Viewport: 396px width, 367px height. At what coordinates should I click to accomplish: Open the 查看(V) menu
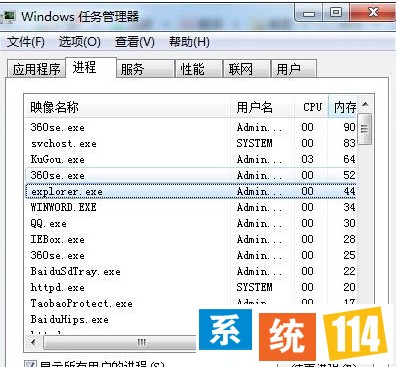(135, 42)
